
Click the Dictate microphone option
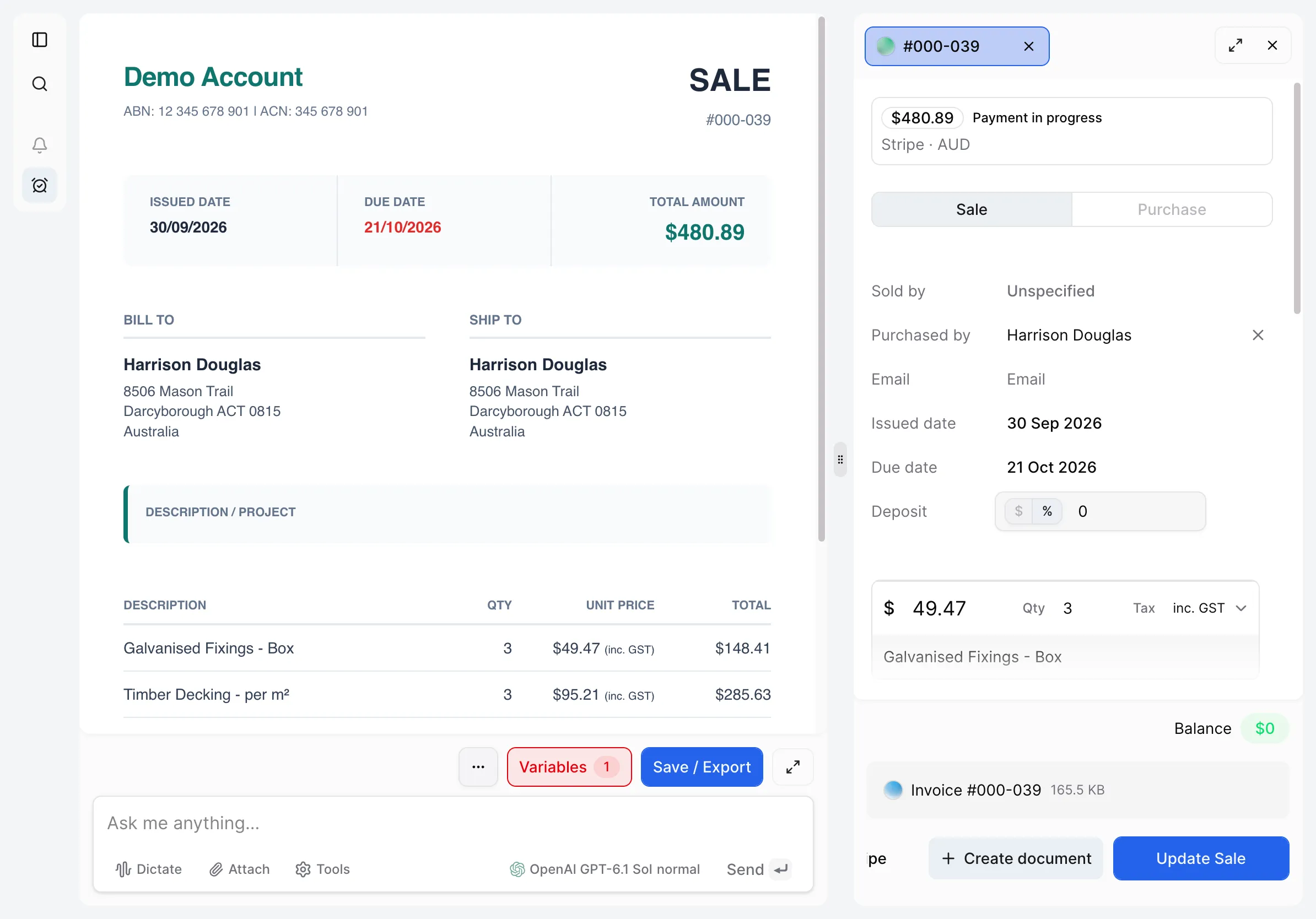click(x=148, y=869)
